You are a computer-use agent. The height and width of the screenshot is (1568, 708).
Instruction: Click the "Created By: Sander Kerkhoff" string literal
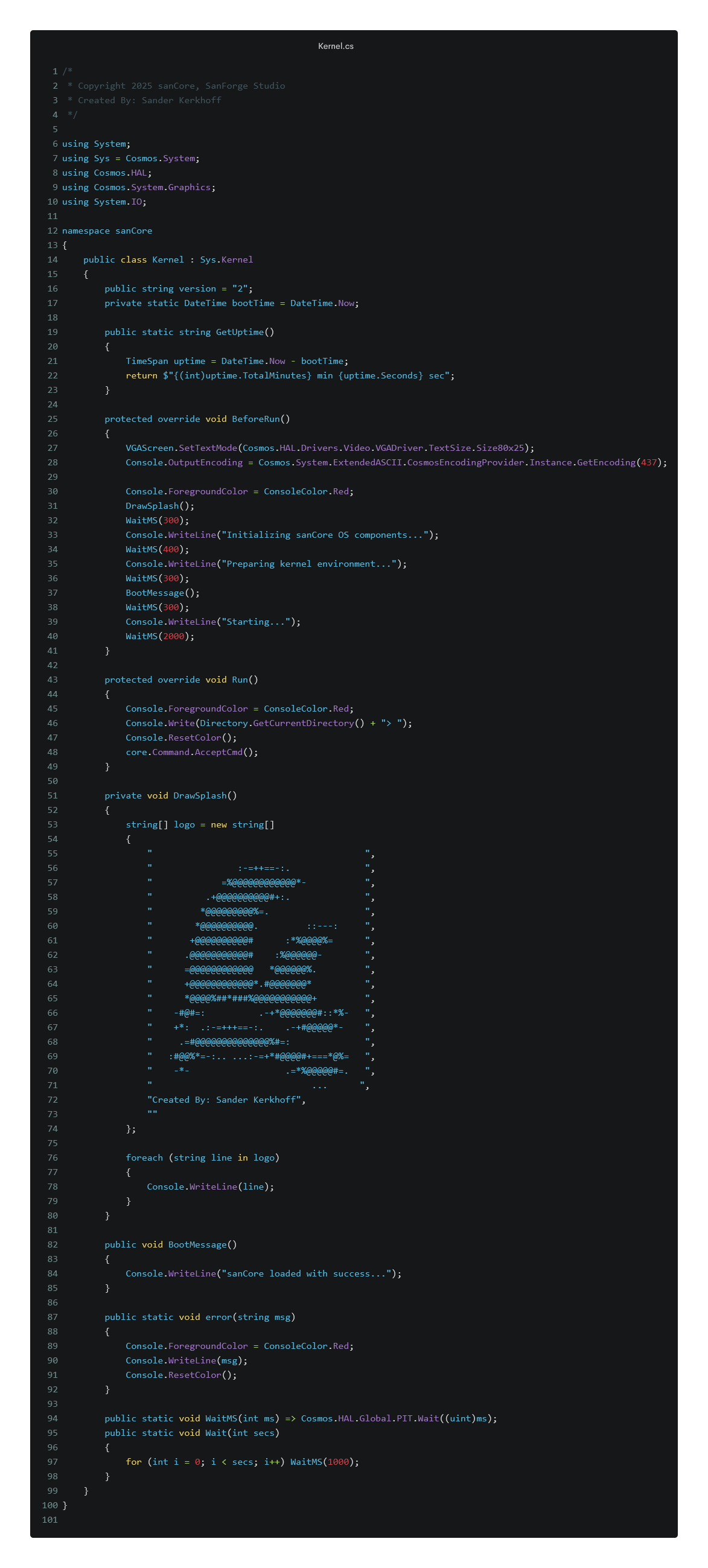224,1100
